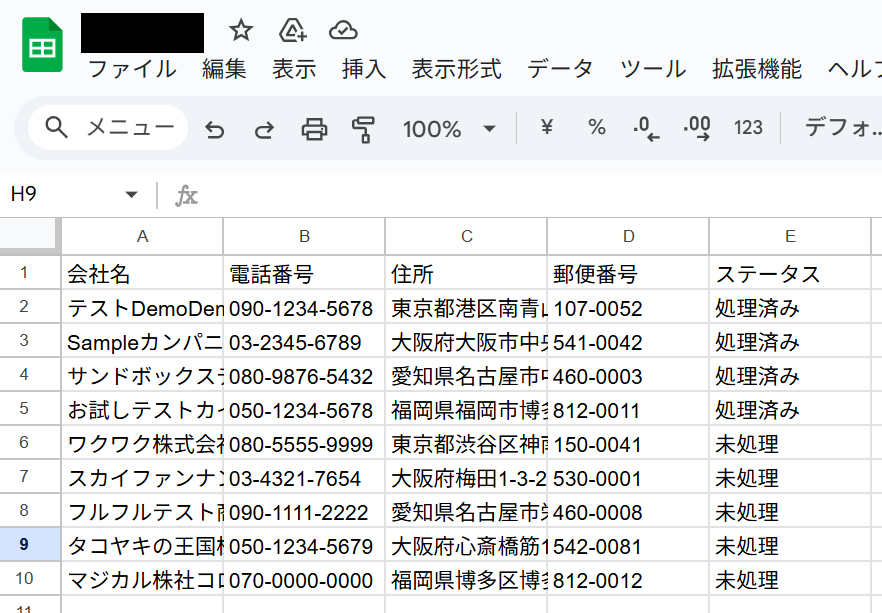Select the 電話番号 header cell
The width and height of the screenshot is (882, 613).
304,273
